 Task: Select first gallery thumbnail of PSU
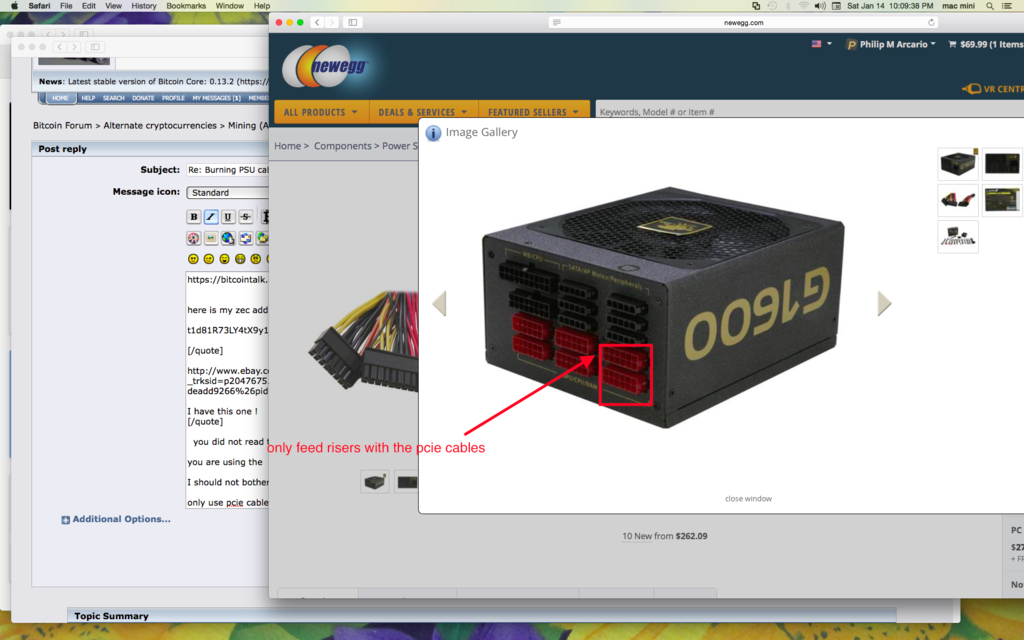(x=958, y=163)
